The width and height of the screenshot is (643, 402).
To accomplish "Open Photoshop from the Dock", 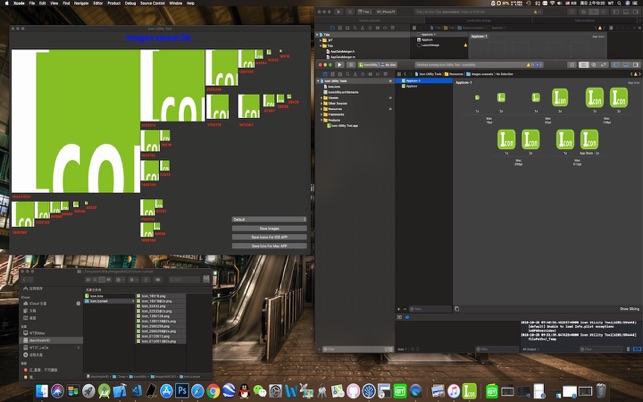I will point(182,391).
